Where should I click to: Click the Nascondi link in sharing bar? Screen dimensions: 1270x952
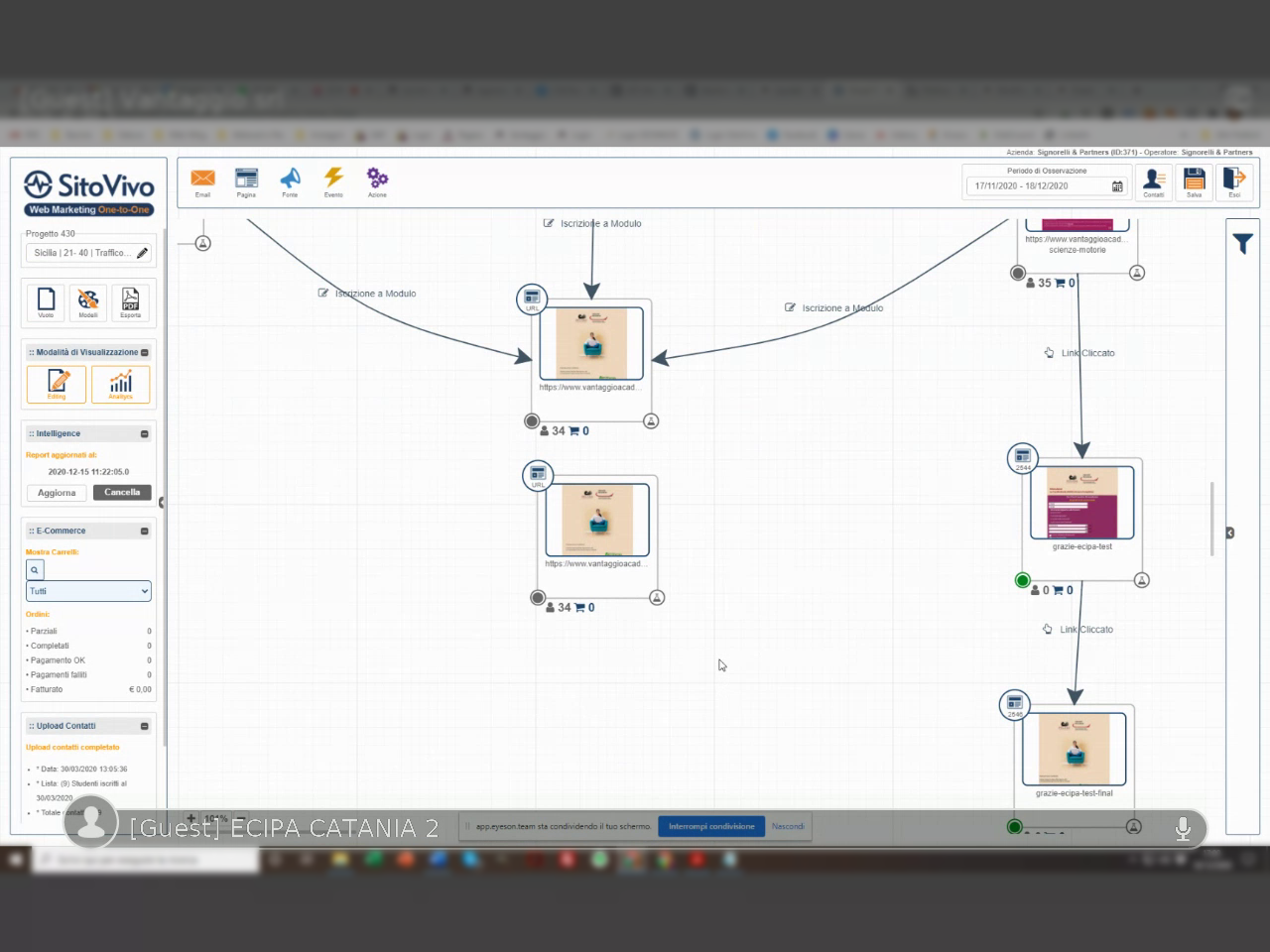click(x=788, y=826)
